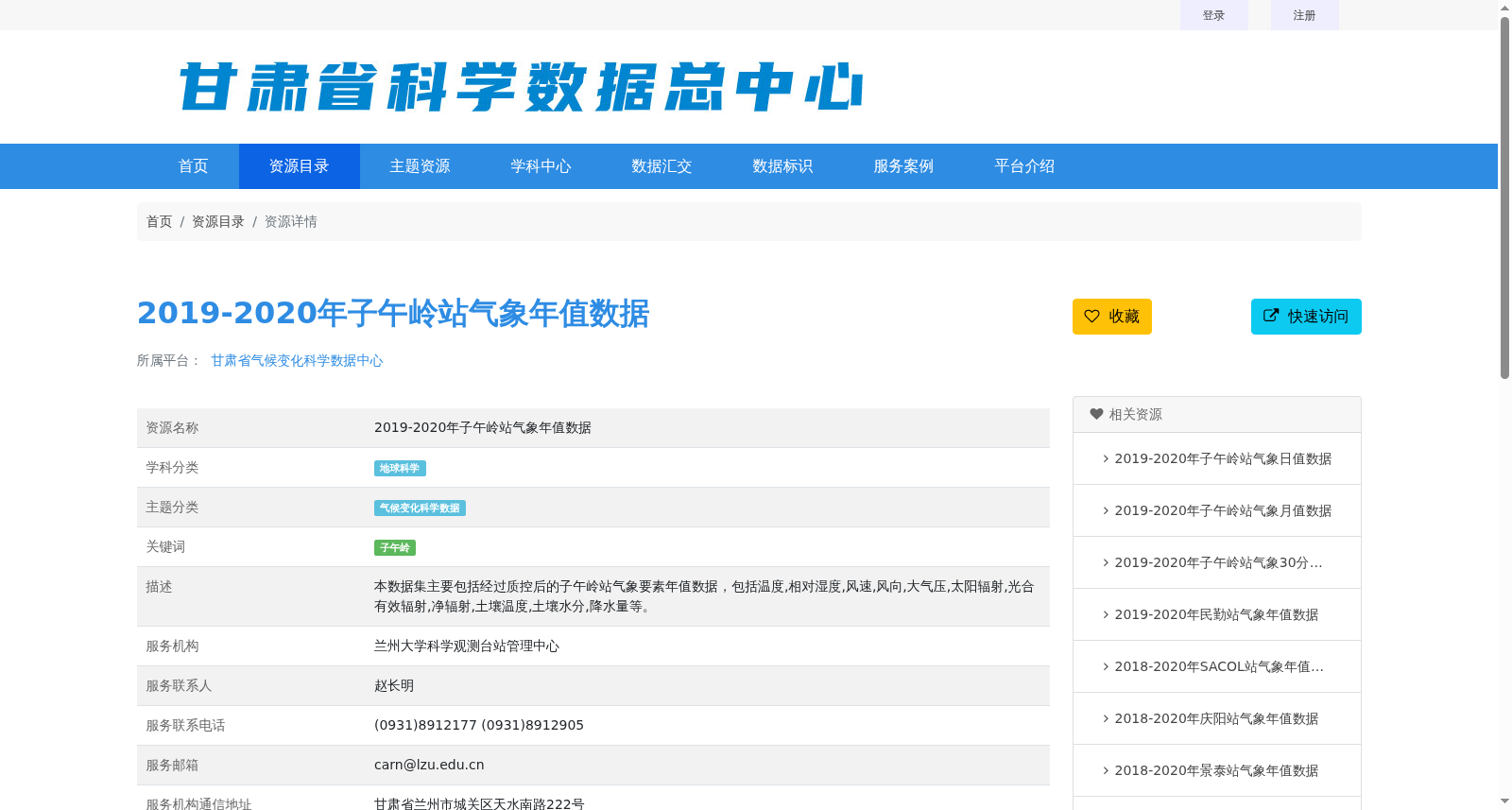This screenshot has width=1512, height=810.
Task: Click chevron before 2019-2020年子午岭站气象30分
Action: (x=1106, y=562)
